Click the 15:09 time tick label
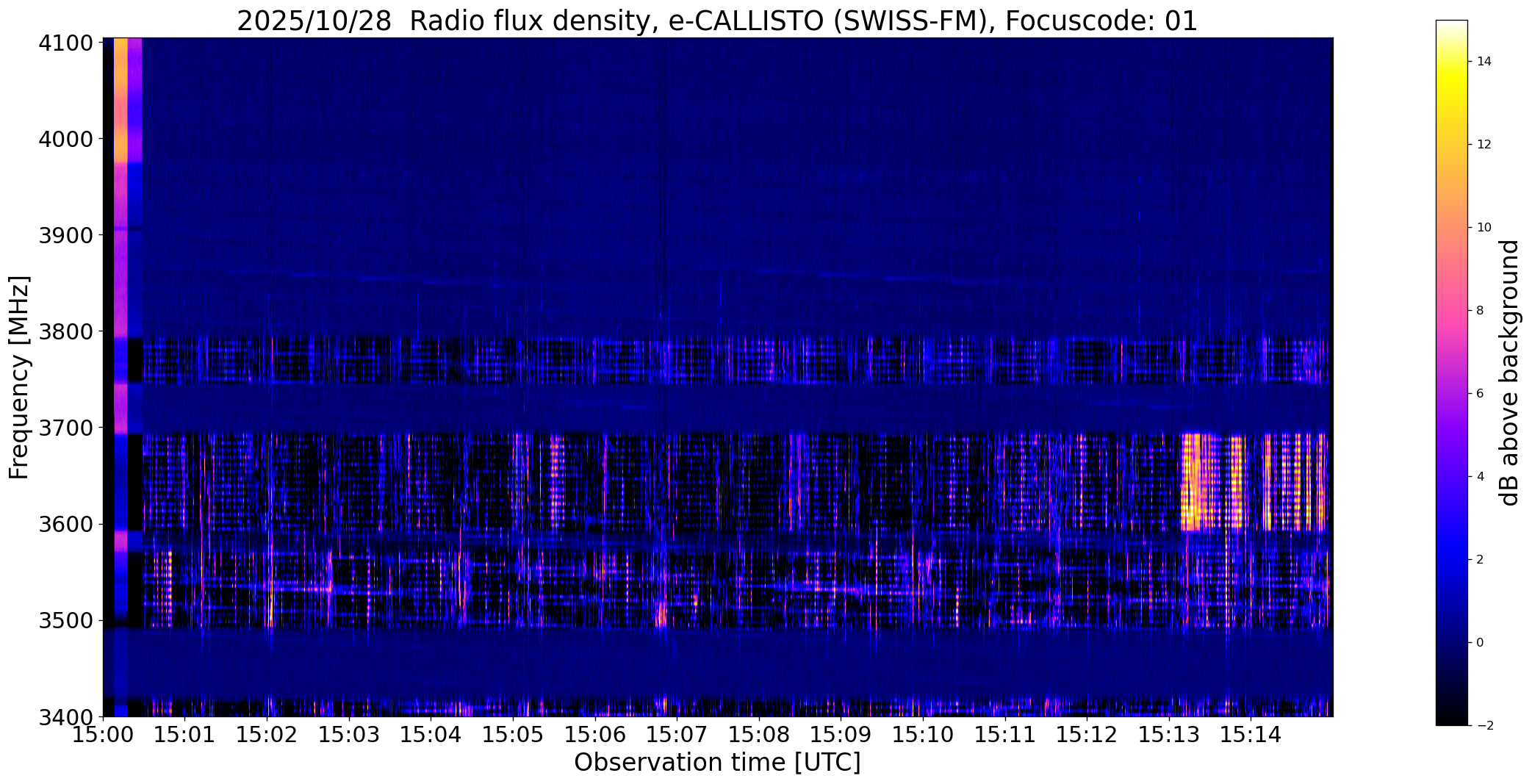This screenshot has height=784, width=1532. coord(842,734)
